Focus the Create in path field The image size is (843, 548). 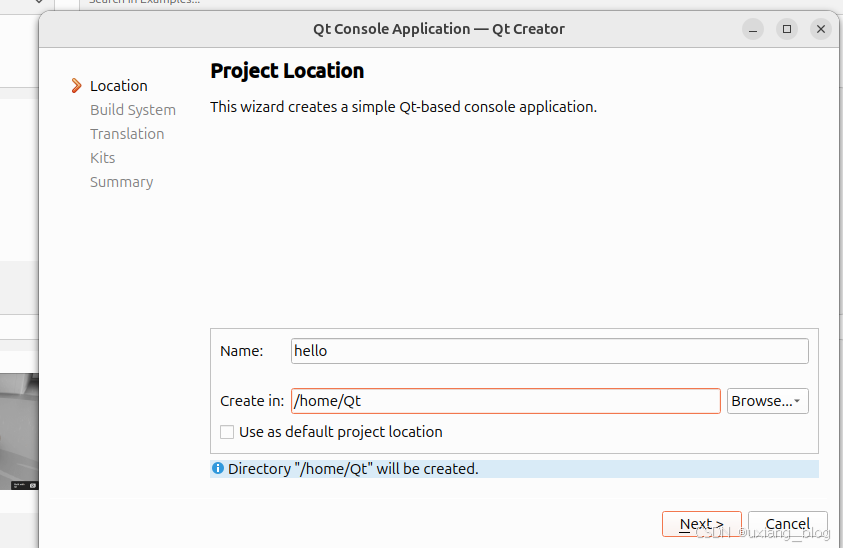click(505, 401)
